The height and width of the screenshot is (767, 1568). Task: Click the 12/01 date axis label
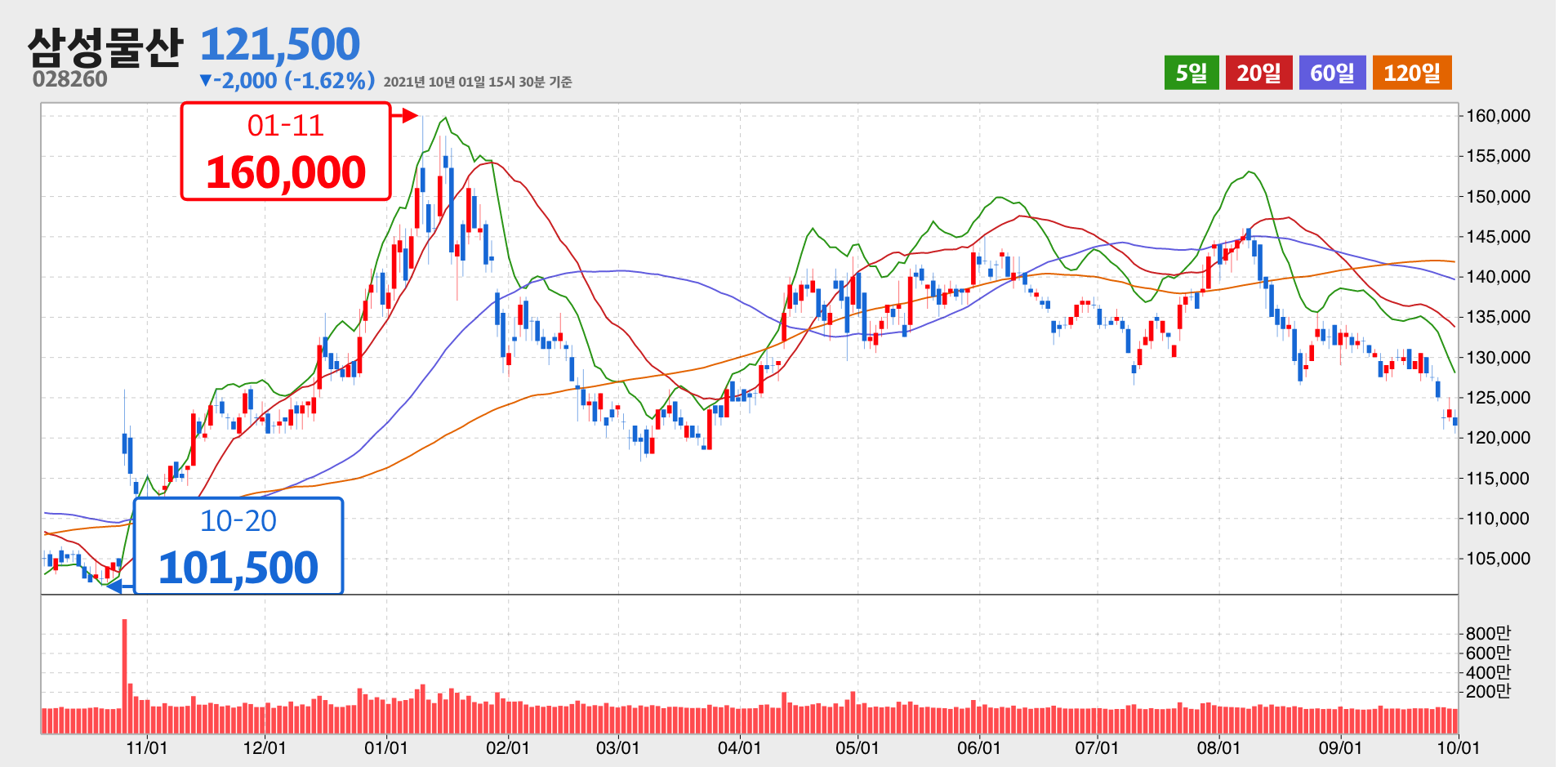point(265,747)
